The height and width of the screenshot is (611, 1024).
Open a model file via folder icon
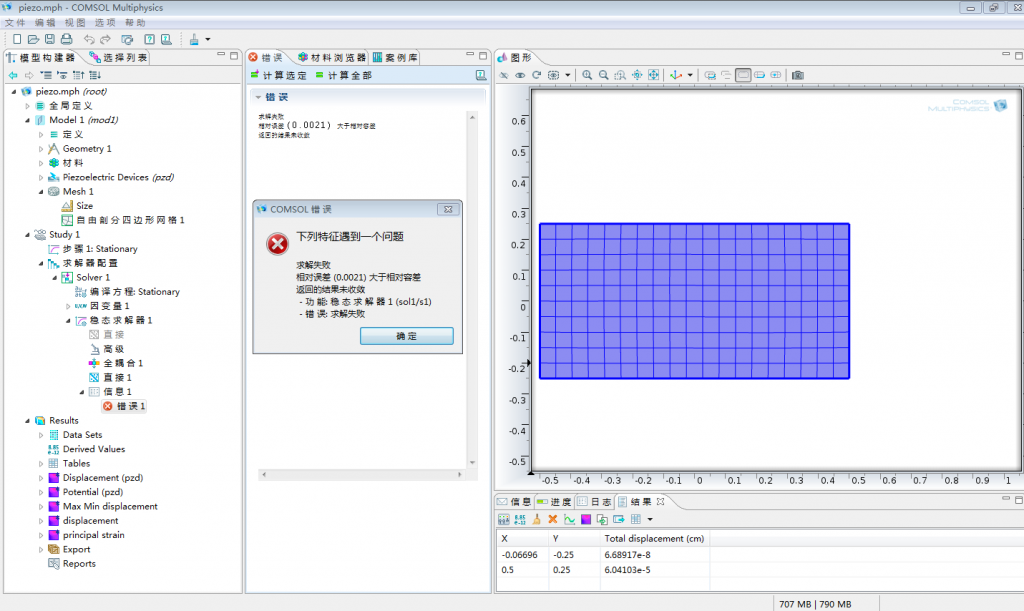[33, 39]
